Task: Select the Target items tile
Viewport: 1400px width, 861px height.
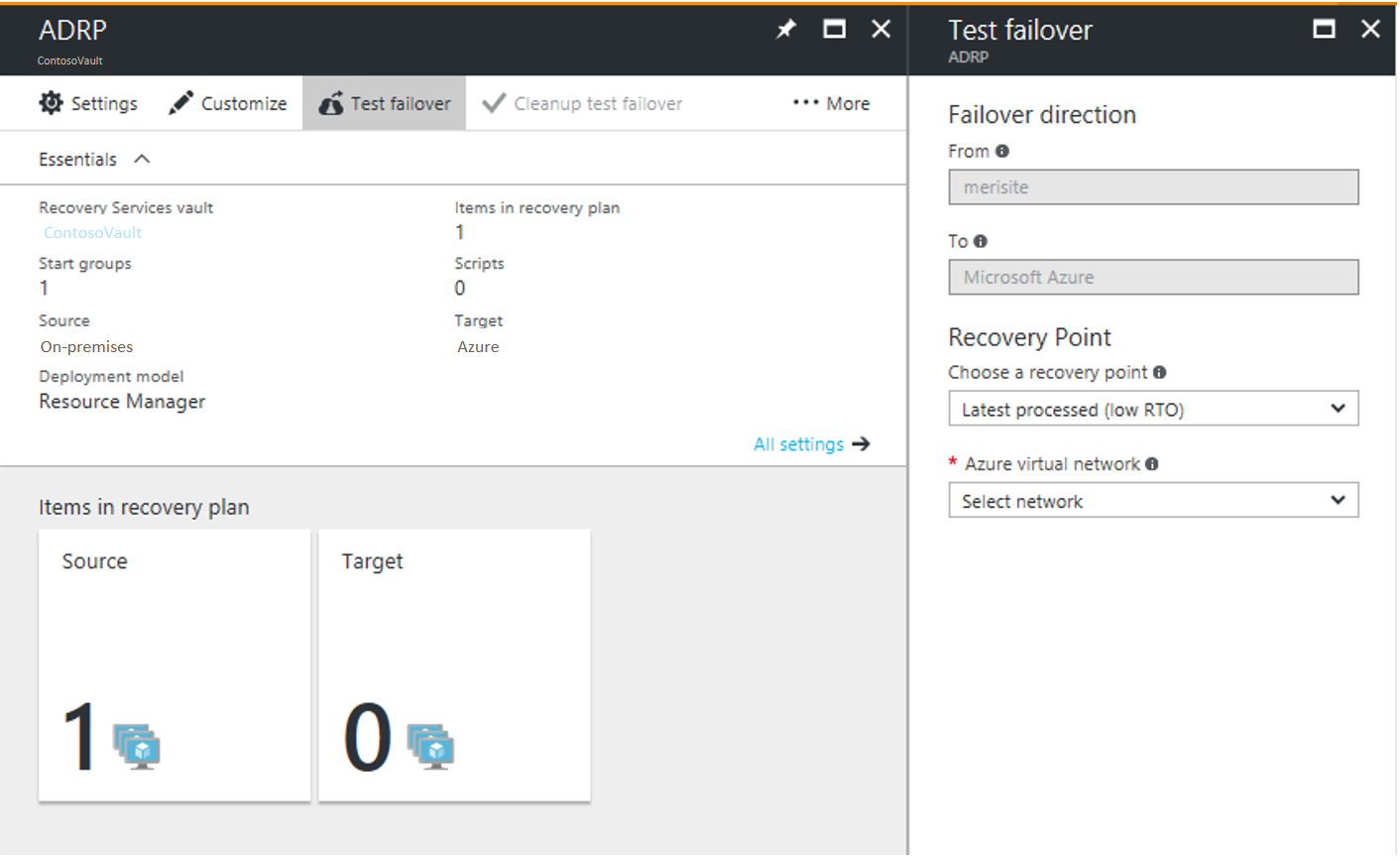Action: [453, 665]
